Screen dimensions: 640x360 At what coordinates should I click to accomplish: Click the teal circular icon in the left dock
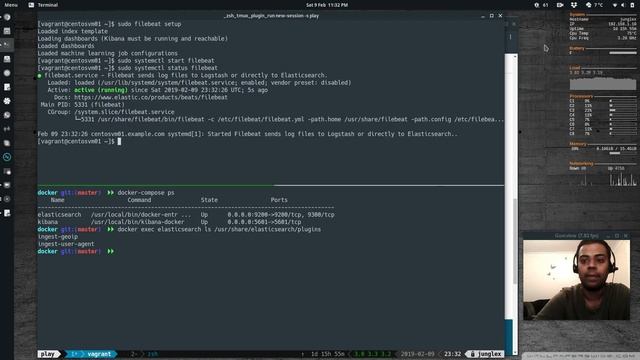pos(7,157)
